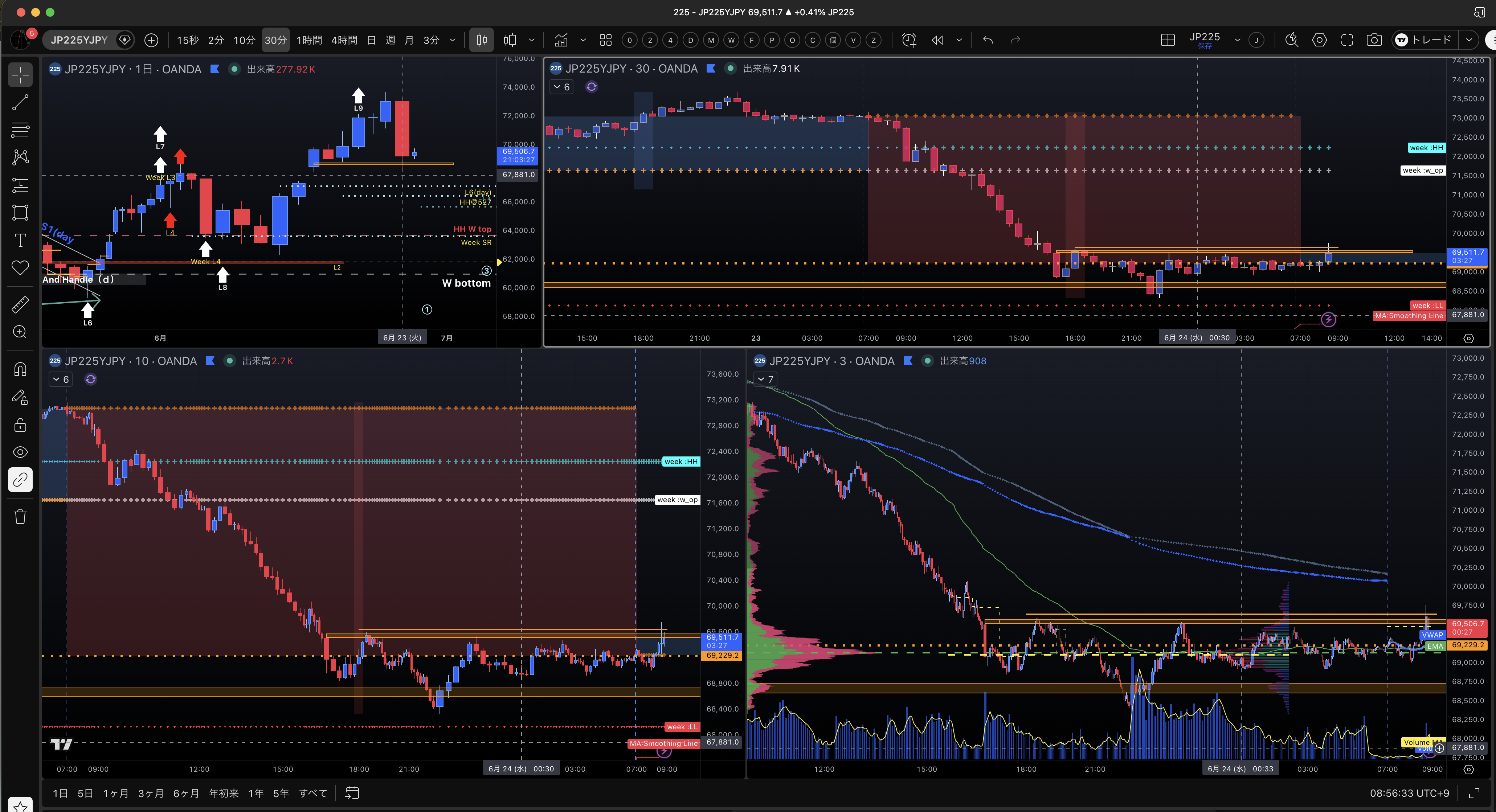Image resolution: width=1496 pixels, height=812 pixels.
Task: Choose the candlestick chart type icon
Action: [482, 40]
